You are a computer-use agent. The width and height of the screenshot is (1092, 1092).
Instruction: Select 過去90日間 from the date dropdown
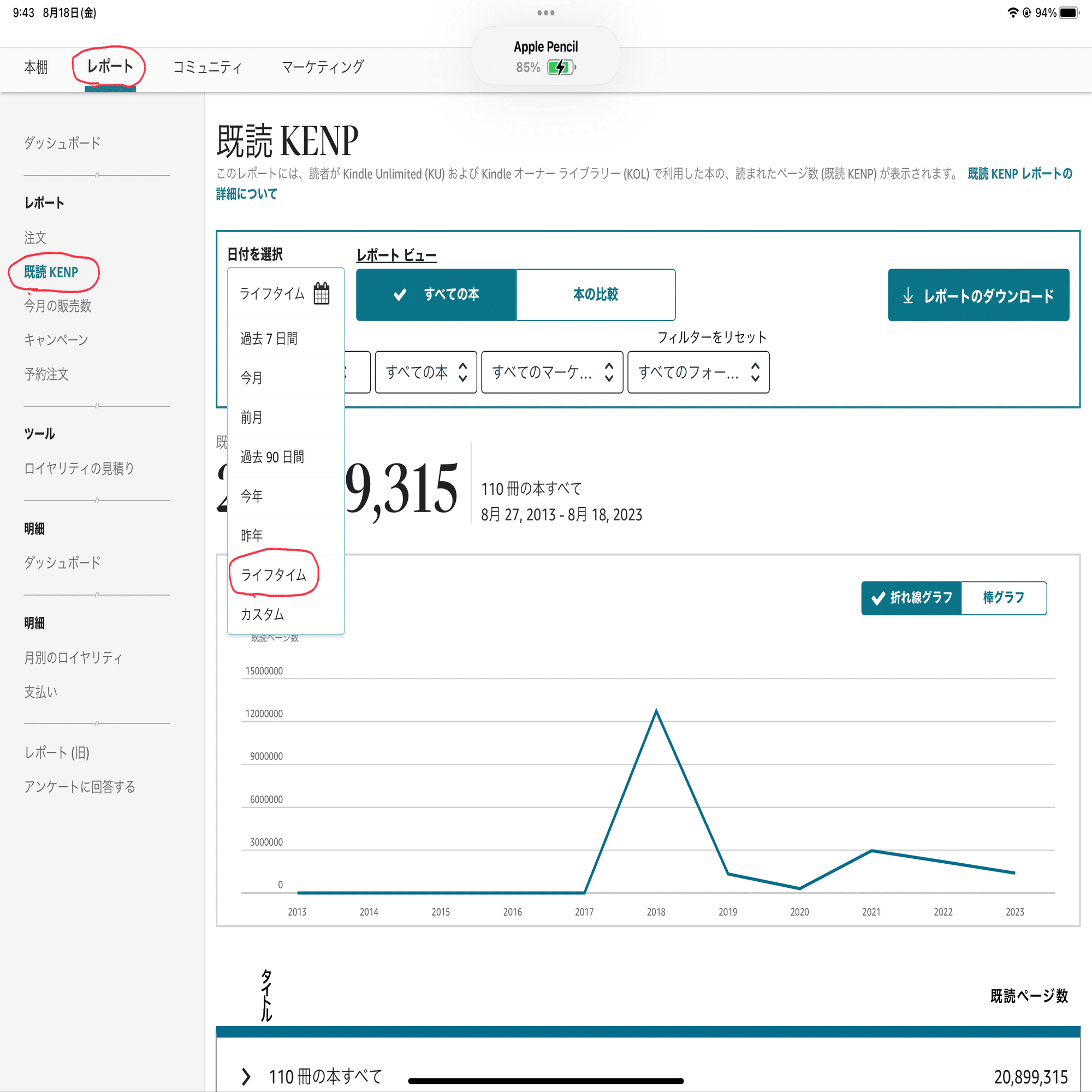(272, 456)
